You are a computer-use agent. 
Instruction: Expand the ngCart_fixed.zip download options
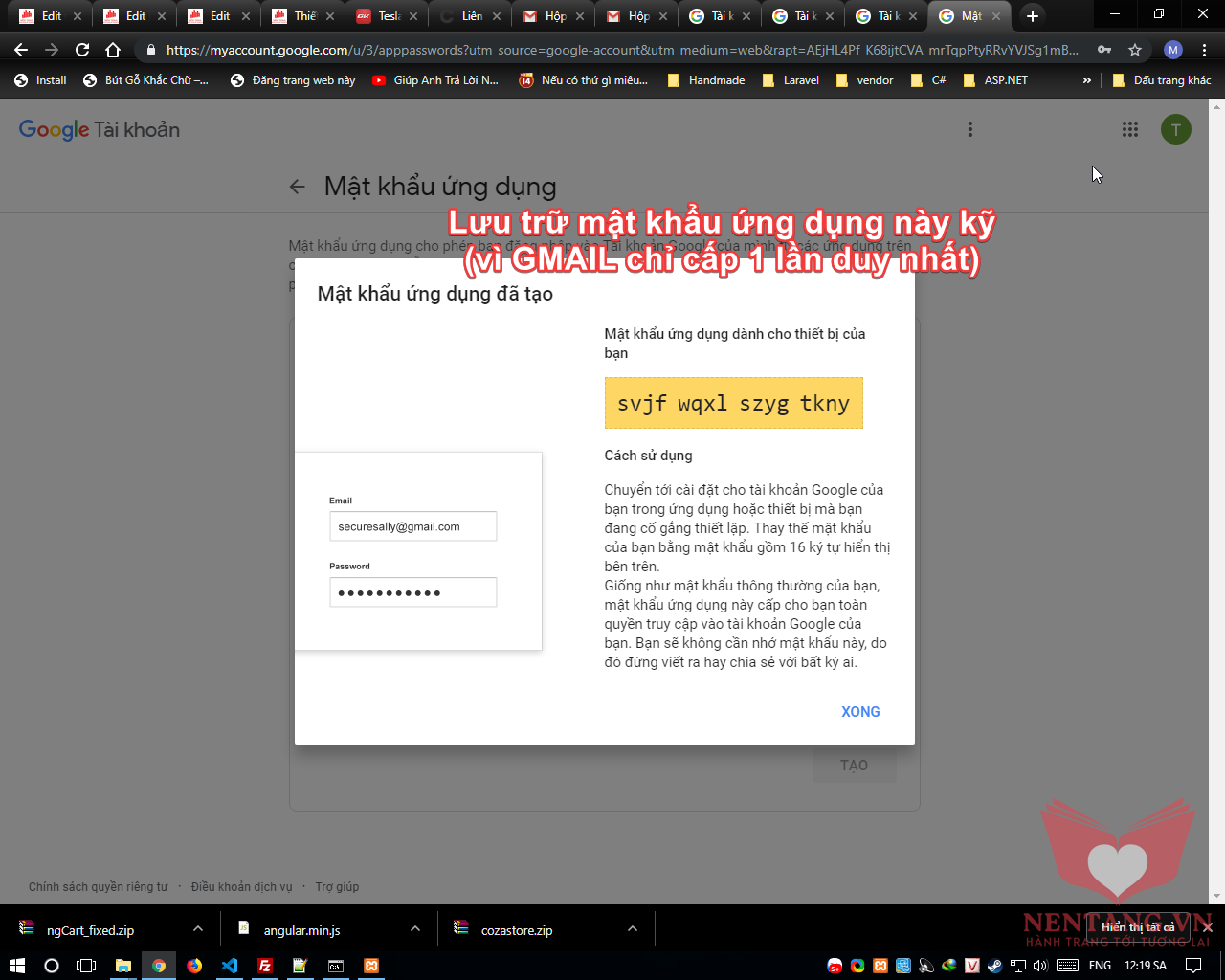coord(197,929)
